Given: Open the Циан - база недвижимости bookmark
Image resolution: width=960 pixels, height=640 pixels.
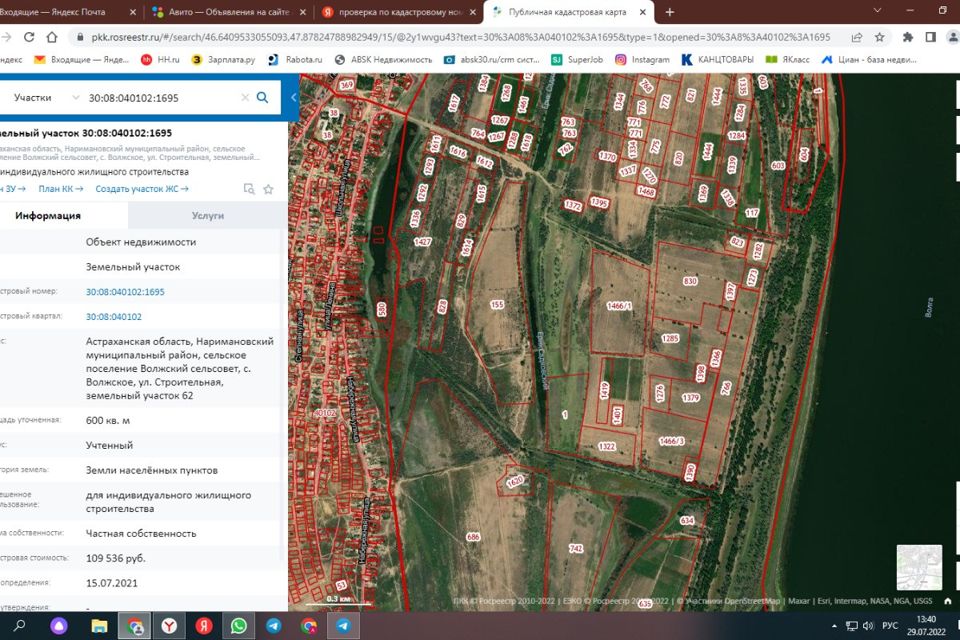Looking at the screenshot, I should (x=869, y=59).
